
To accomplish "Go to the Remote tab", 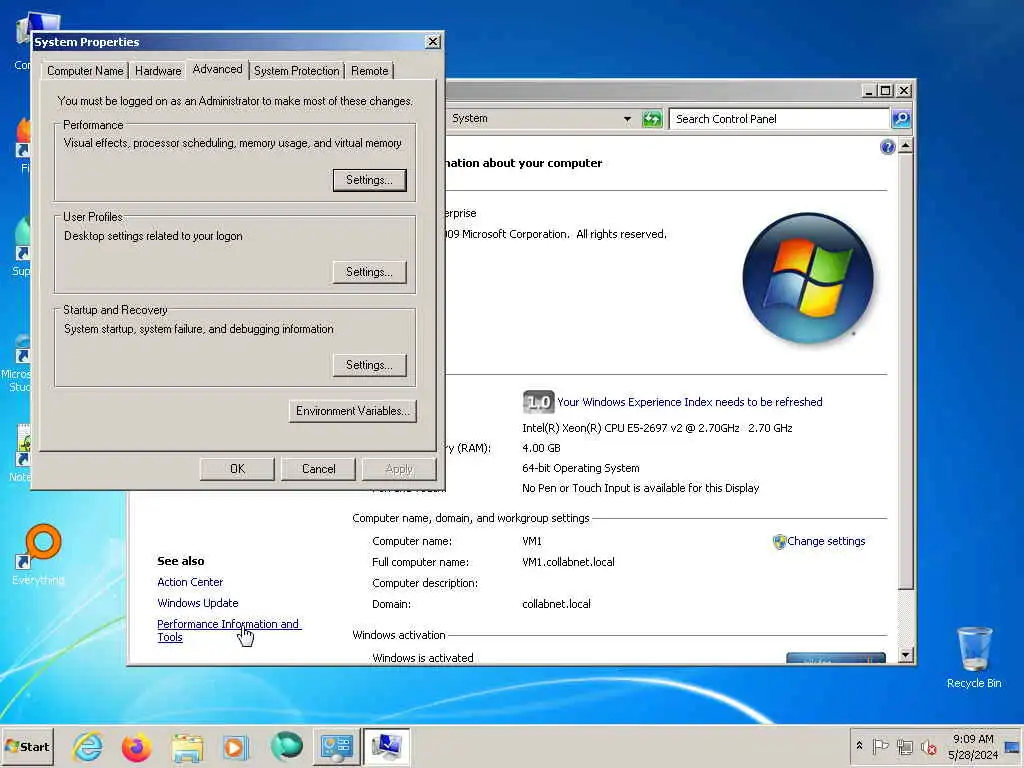I will point(370,71).
